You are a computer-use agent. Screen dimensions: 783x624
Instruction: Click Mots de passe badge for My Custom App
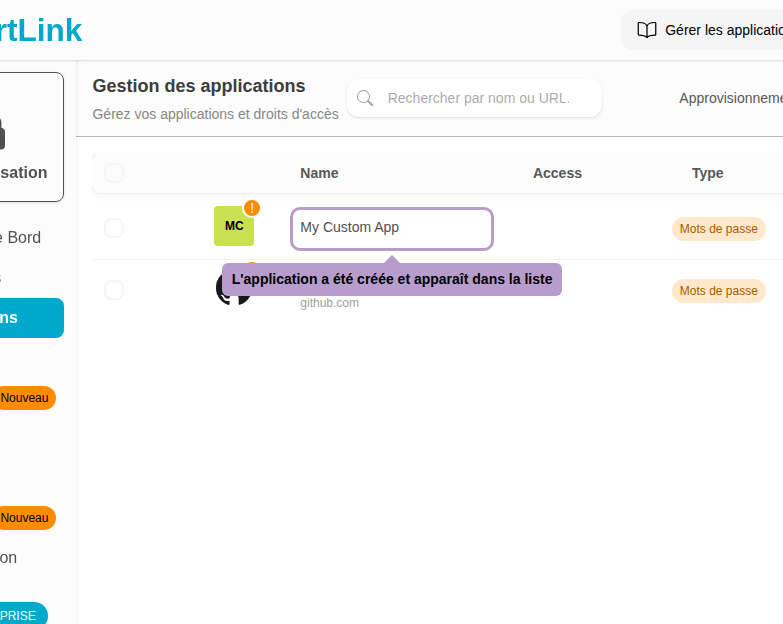click(718, 229)
